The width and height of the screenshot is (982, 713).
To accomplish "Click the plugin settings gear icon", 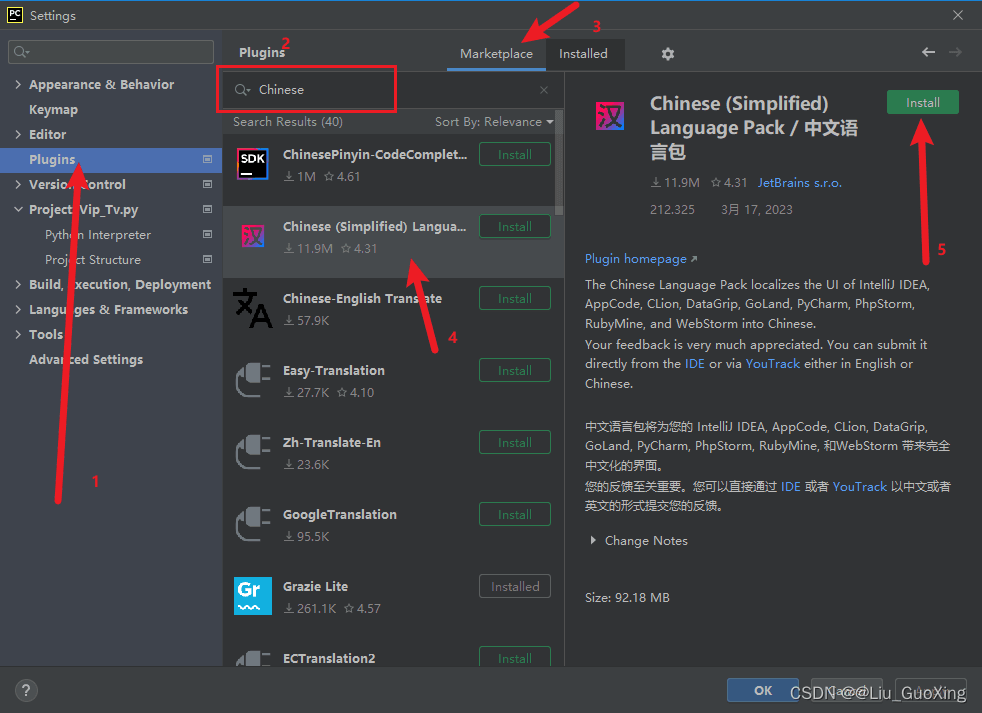I will [668, 54].
